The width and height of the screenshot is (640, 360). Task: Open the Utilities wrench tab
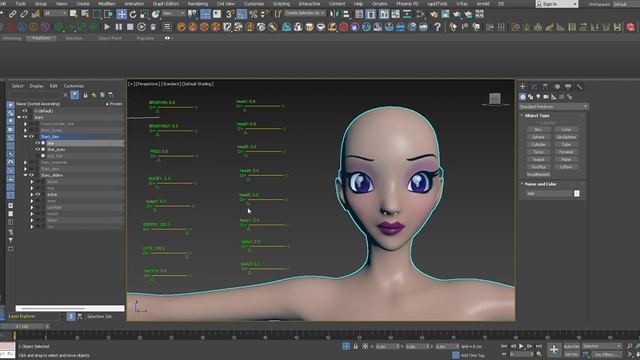click(x=580, y=86)
